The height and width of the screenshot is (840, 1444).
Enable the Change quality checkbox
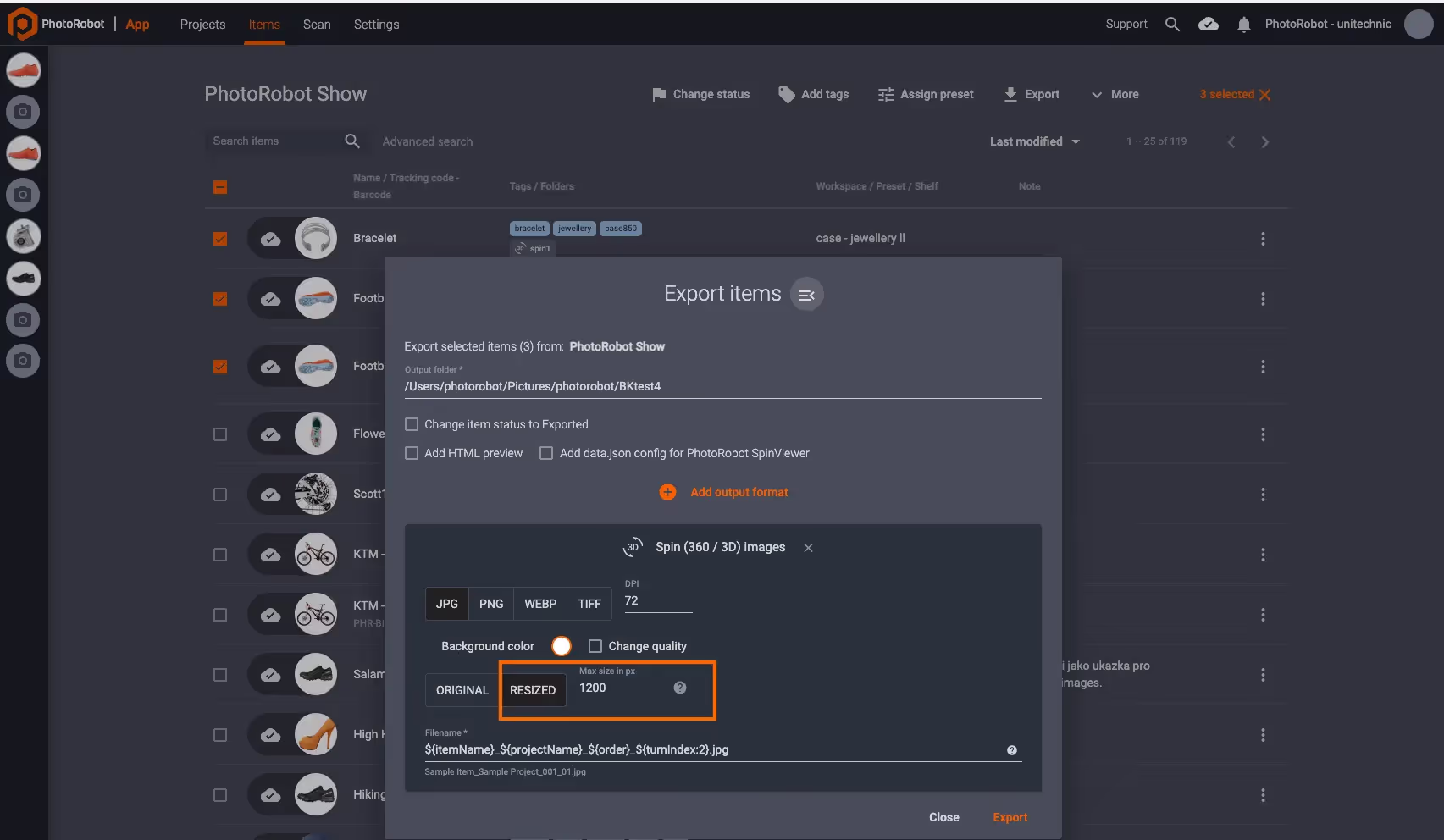[x=595, y=646]
